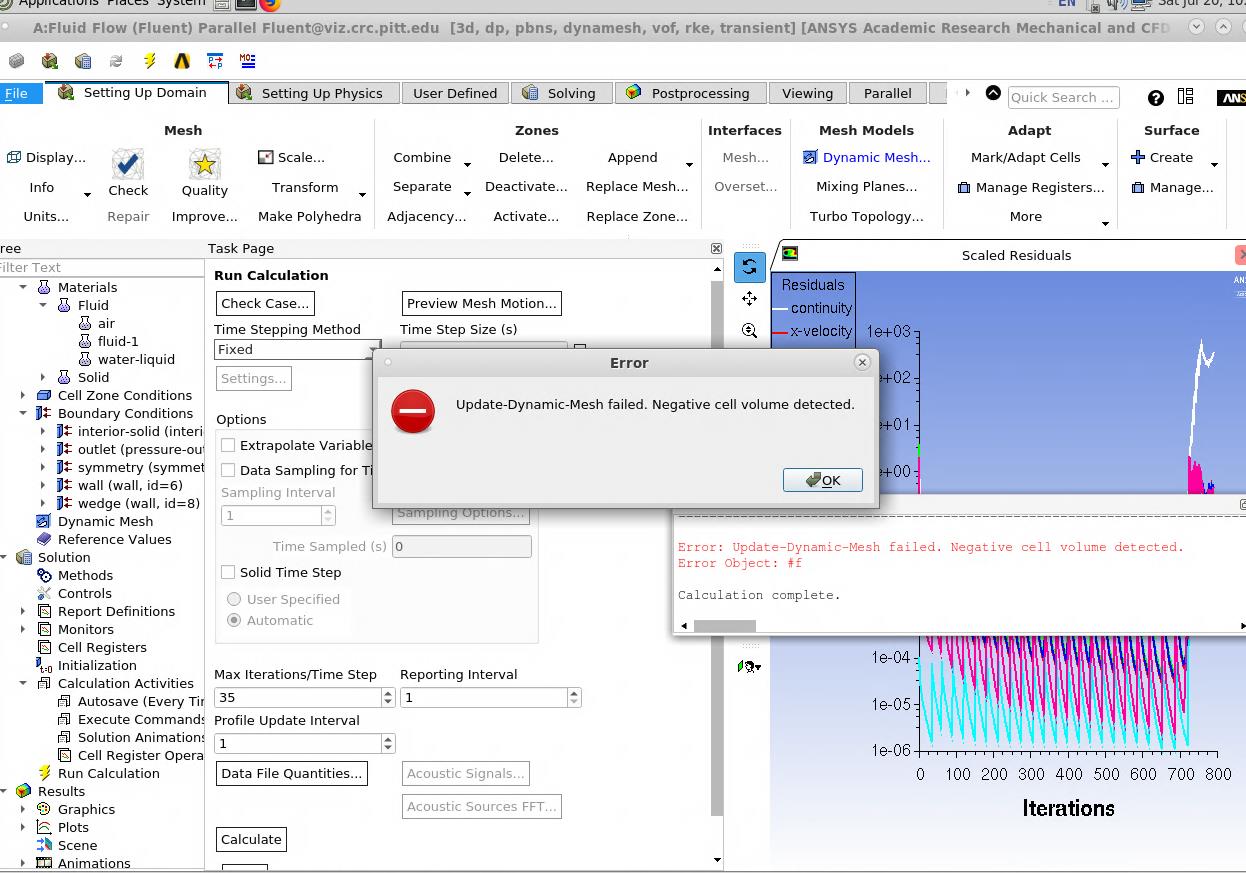Screen dimensions: 1246x873
Task: Click Create surface plus icon
Action: [x=1138, y=157]
